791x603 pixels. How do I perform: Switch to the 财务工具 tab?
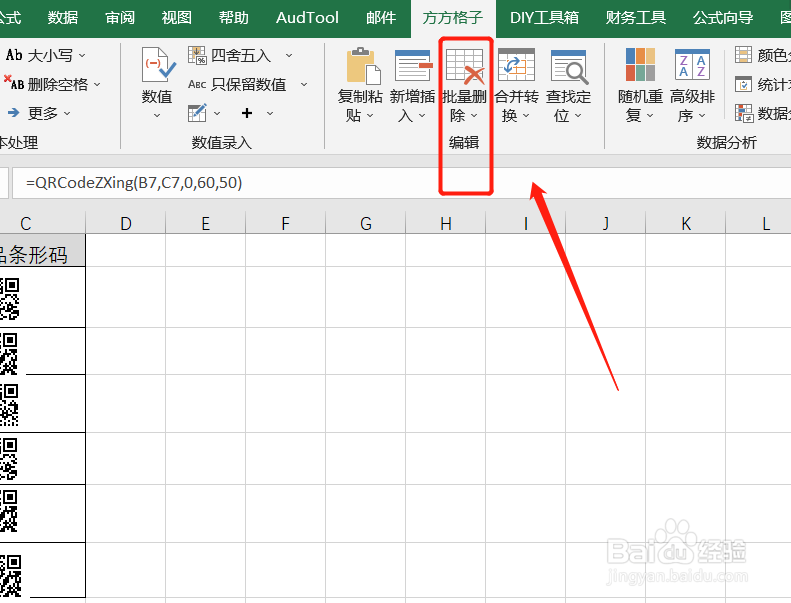point(636,18)
